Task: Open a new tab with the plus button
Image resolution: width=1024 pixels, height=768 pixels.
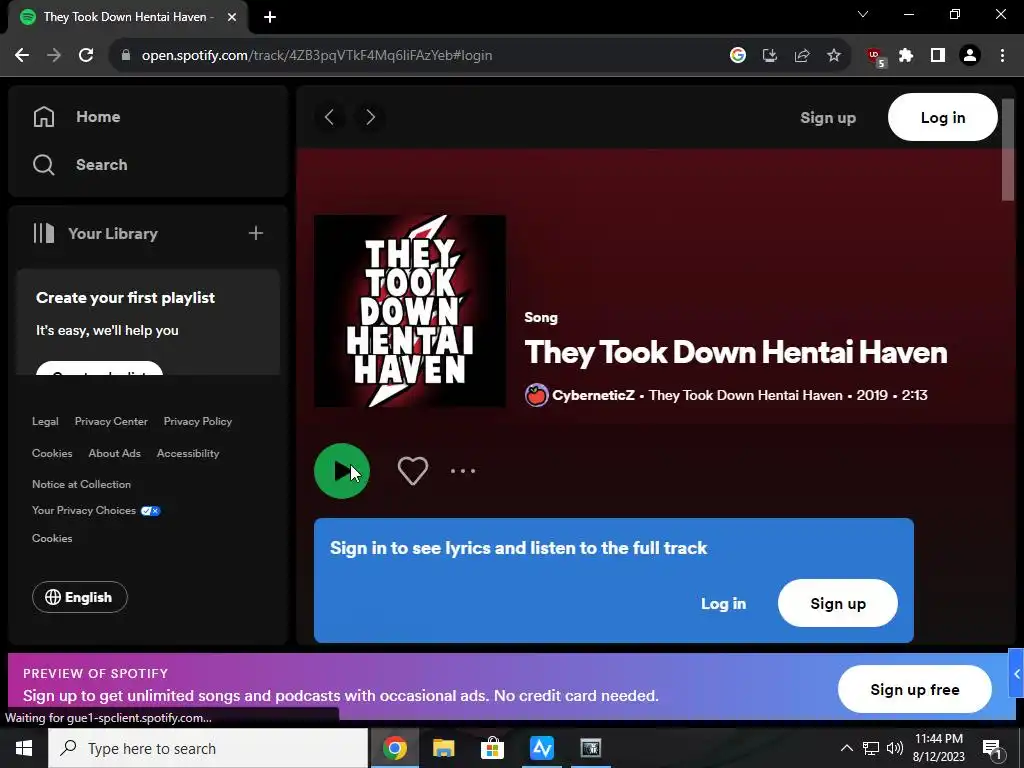Action: click(x=270, y=17)
